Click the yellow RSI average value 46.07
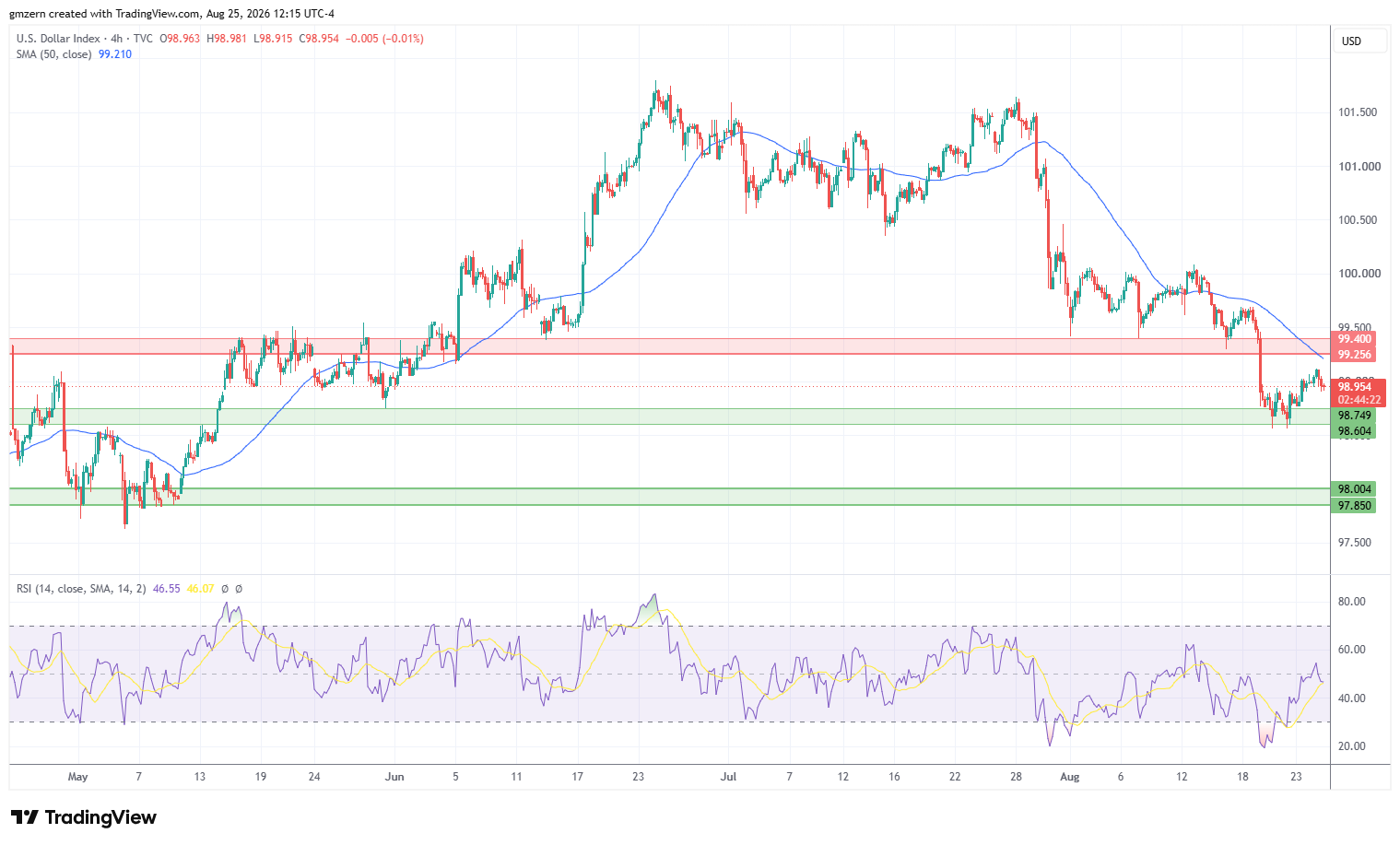Viewport: 1400px width, 845px height. point(201,588)
